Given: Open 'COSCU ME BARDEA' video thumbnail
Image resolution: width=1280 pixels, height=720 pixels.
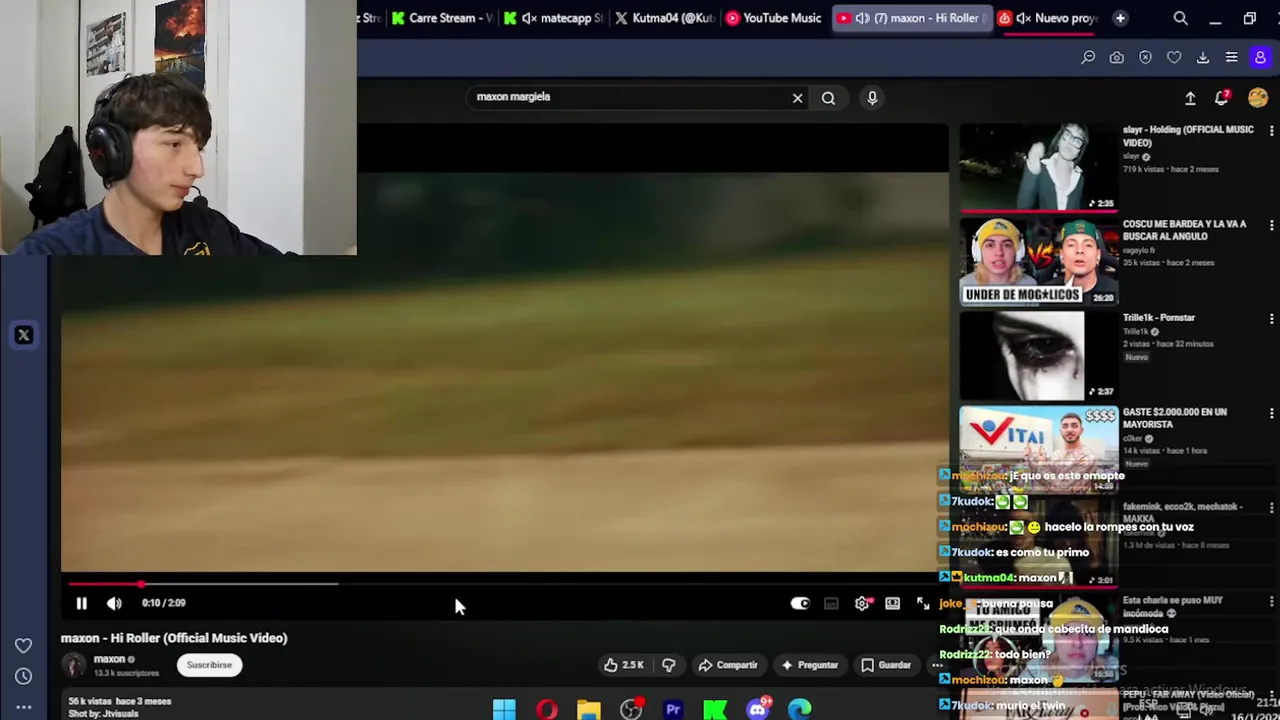Looking at the screenshot, I should pos(1038,261).
